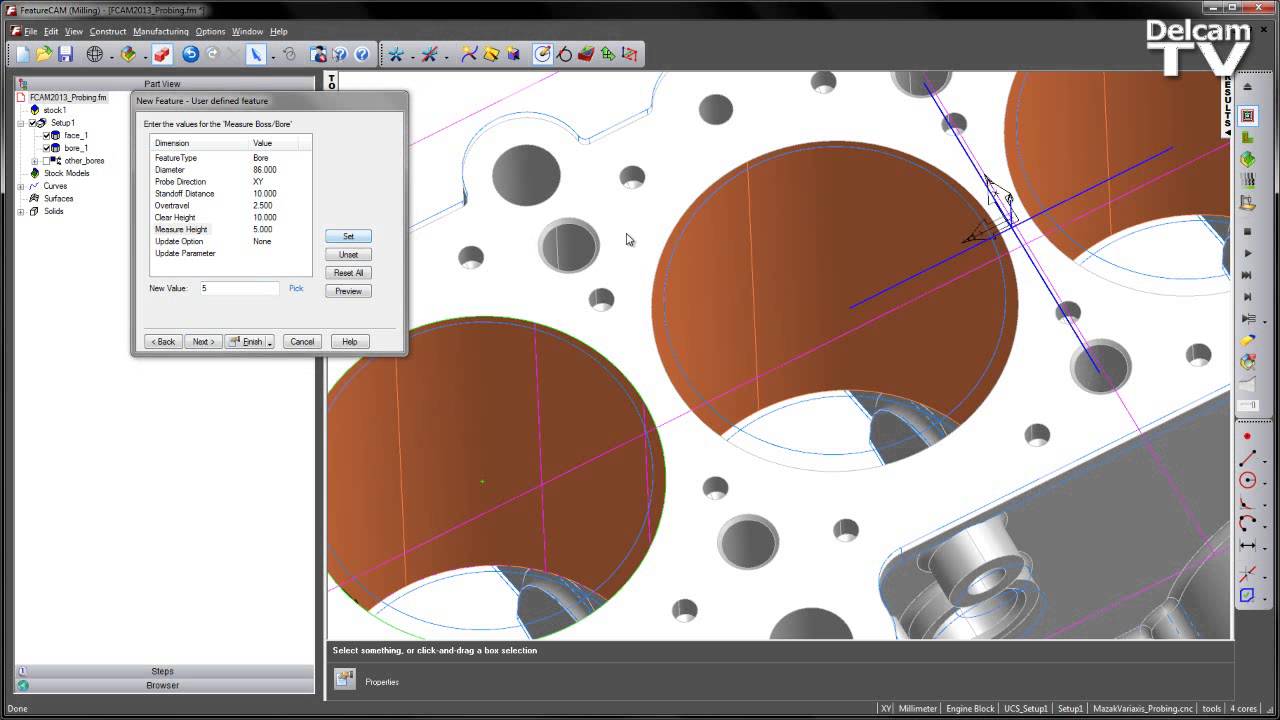
Task: Select the line geometry tool
Action: tap(1247, 459)
